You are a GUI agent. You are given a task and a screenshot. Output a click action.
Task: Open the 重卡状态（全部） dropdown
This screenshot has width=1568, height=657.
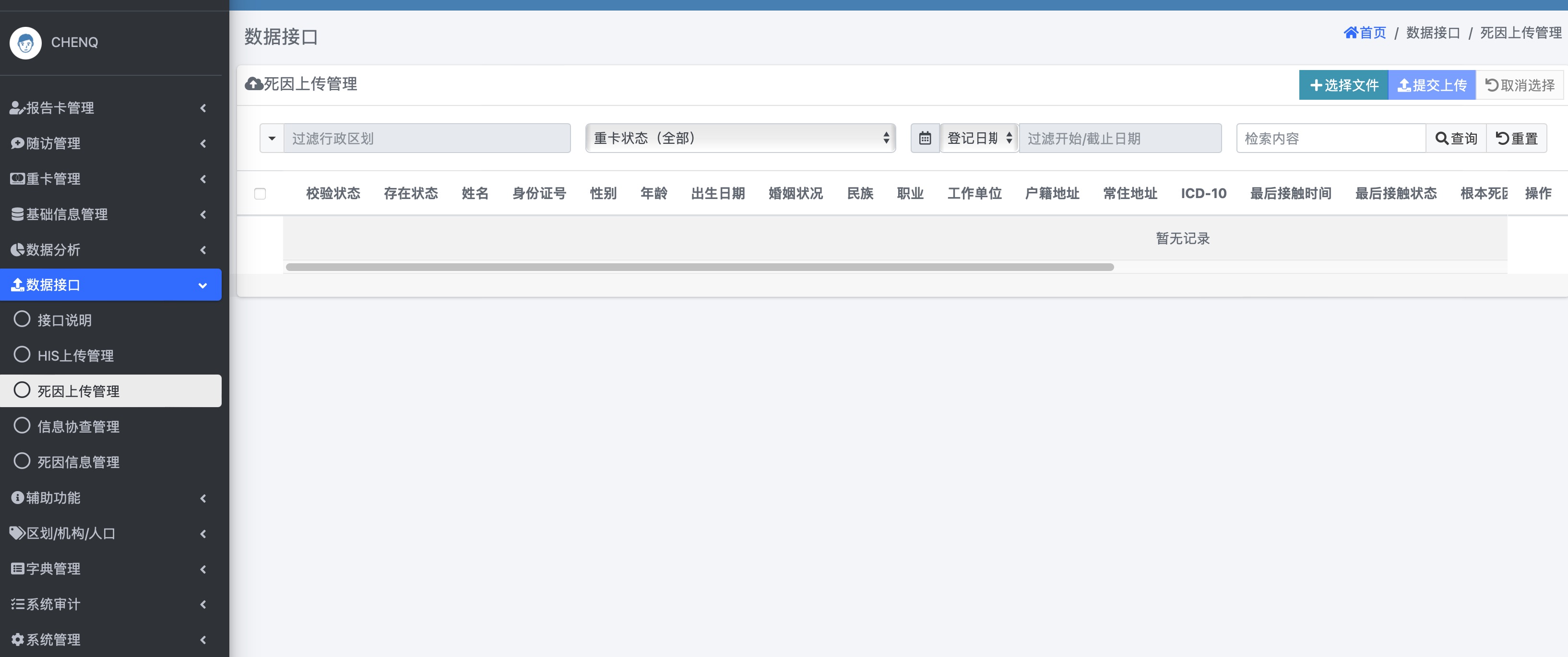pos(739,138)
